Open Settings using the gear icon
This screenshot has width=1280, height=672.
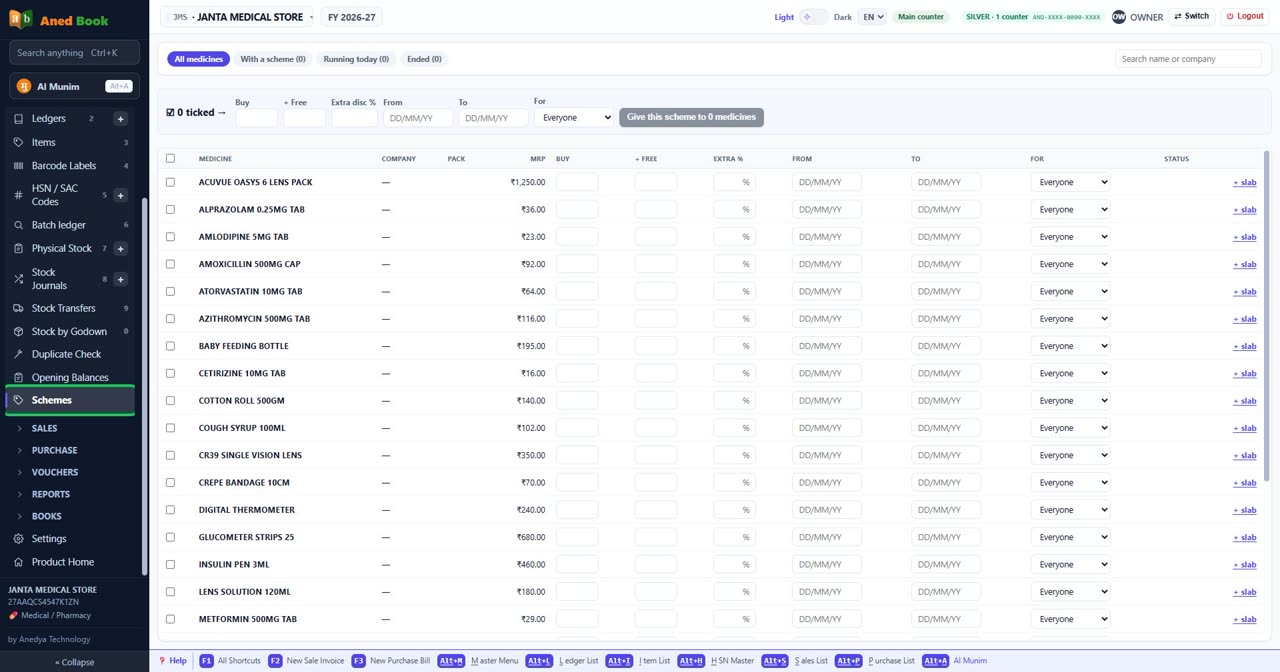(x=18, y=539)
